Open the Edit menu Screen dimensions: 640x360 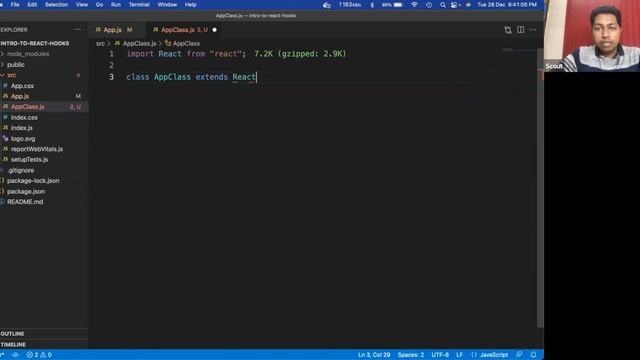[x=32, y=5]
